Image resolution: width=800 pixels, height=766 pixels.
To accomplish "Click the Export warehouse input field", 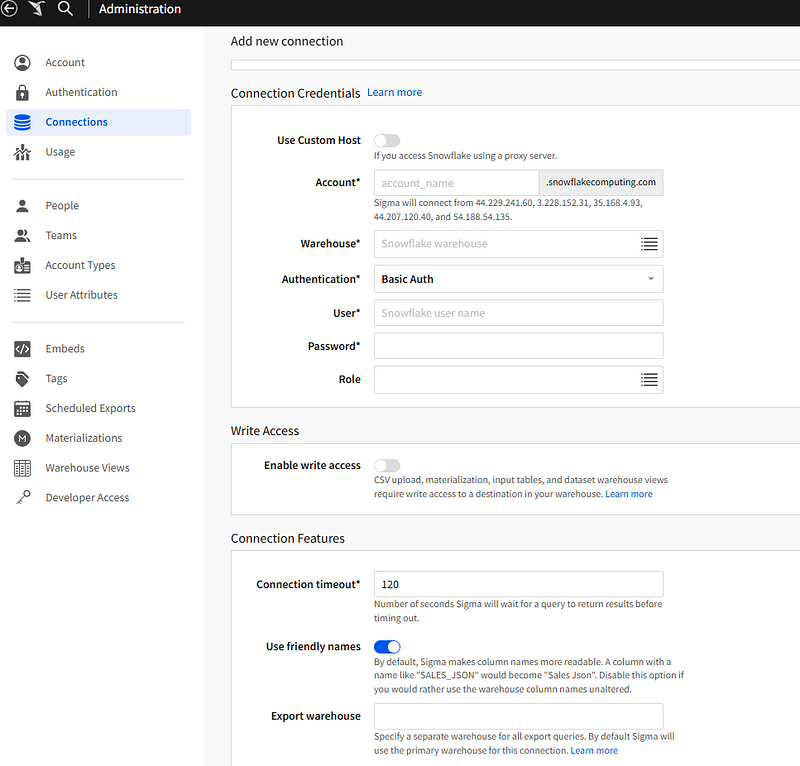I will click(x=518, y=716).
